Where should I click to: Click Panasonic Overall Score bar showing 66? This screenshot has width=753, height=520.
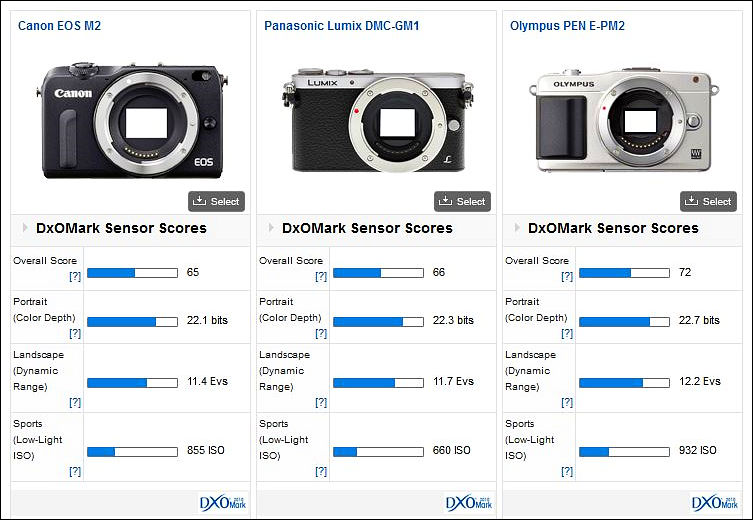coord(378,273)
